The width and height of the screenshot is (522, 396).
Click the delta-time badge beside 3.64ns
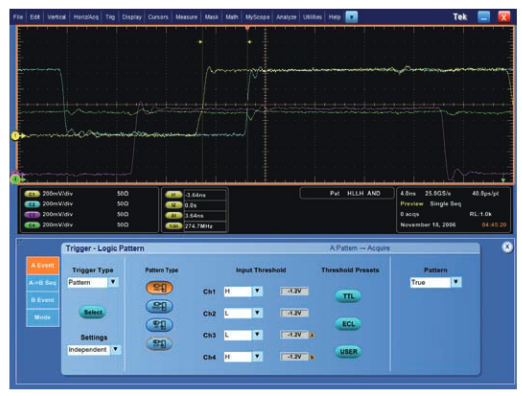[x=174, y=216]
